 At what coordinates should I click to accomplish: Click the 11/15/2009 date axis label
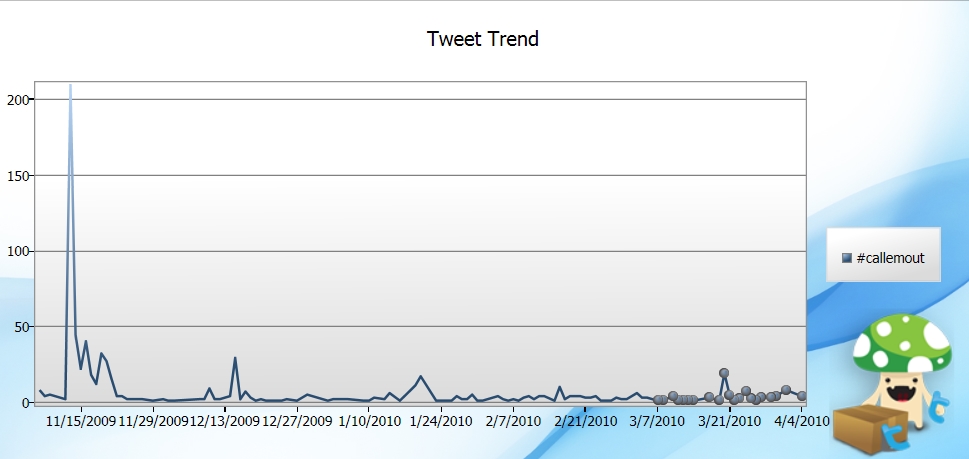point(81,421)
